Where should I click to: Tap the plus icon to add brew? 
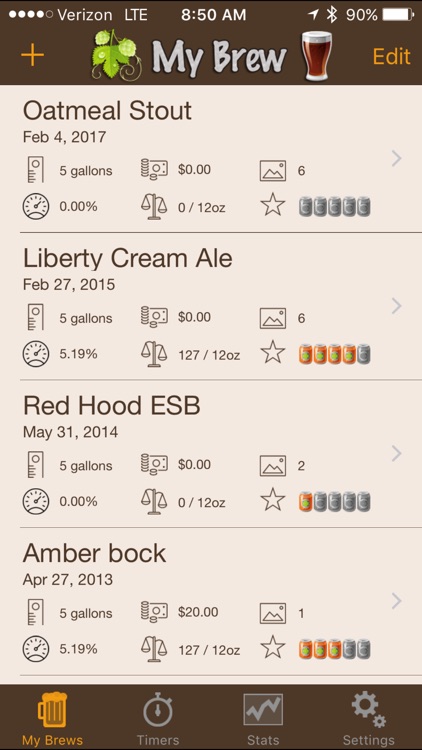coord(33,55)
